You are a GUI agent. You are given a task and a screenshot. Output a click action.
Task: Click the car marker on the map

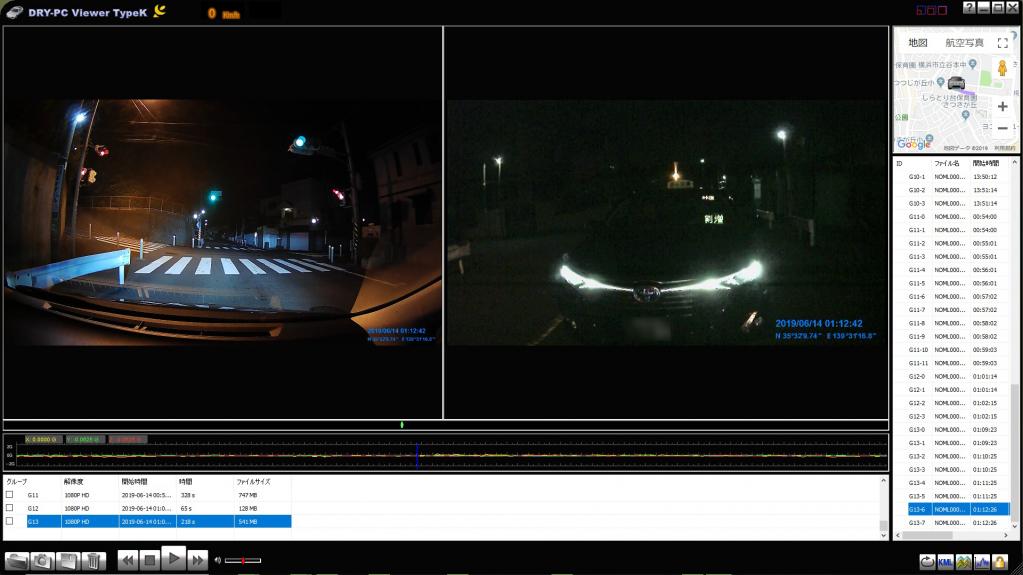tap(956, 83)
